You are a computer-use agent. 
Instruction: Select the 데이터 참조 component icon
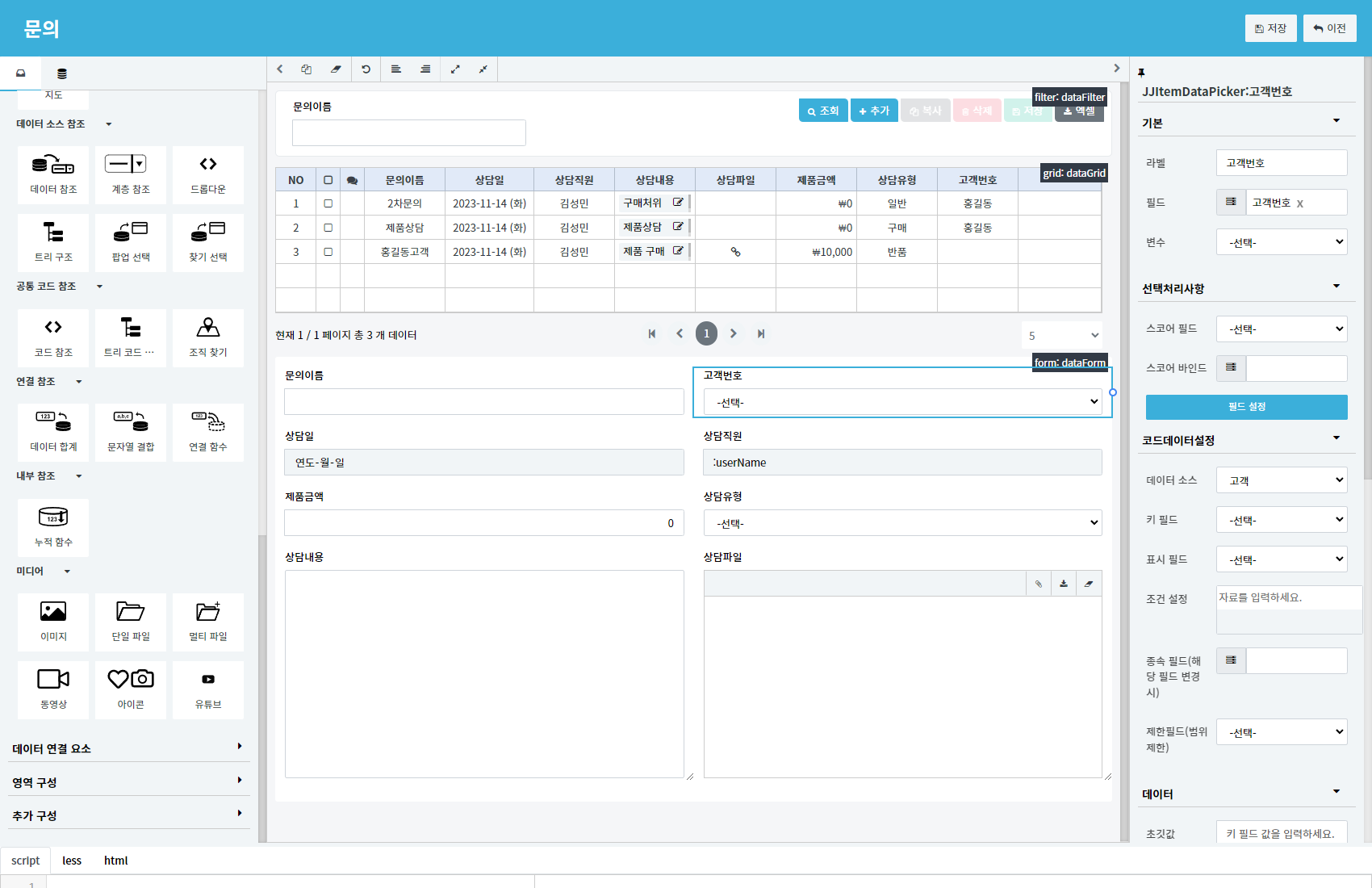point(53,174)
